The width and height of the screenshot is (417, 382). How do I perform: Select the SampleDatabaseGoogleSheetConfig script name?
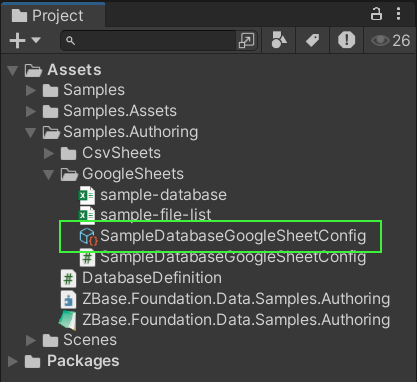point(233,258)
